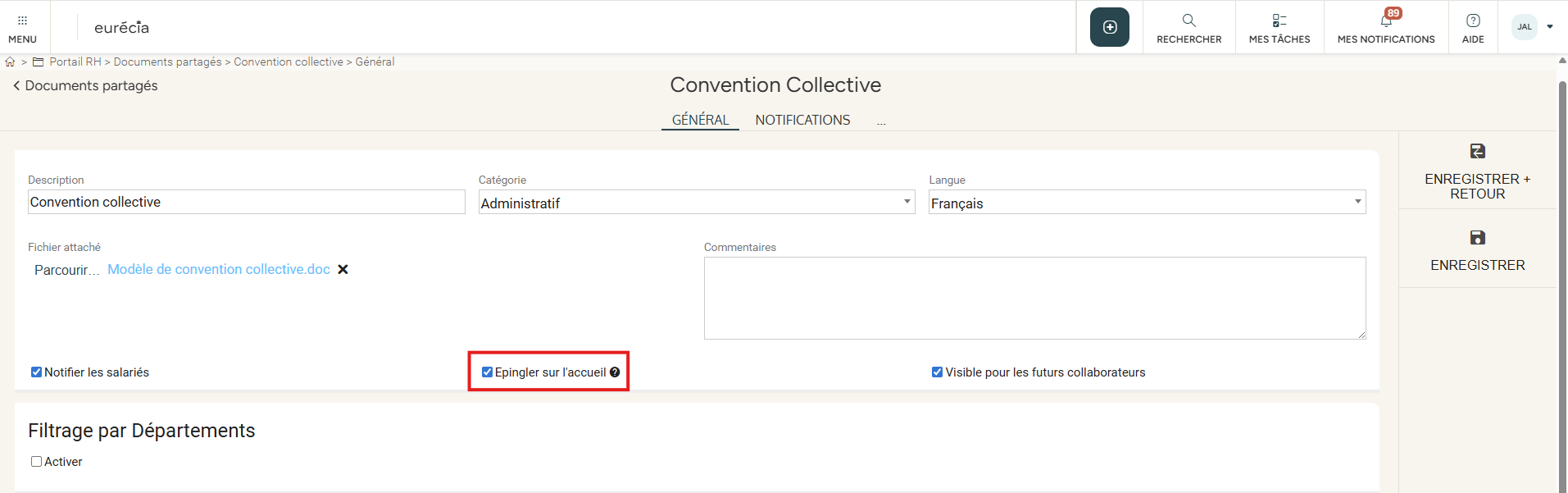This screenshot has height=493, width=1568.
Task: Uncheck Visible pour les futurs collaborateurs
Action: 937,372
